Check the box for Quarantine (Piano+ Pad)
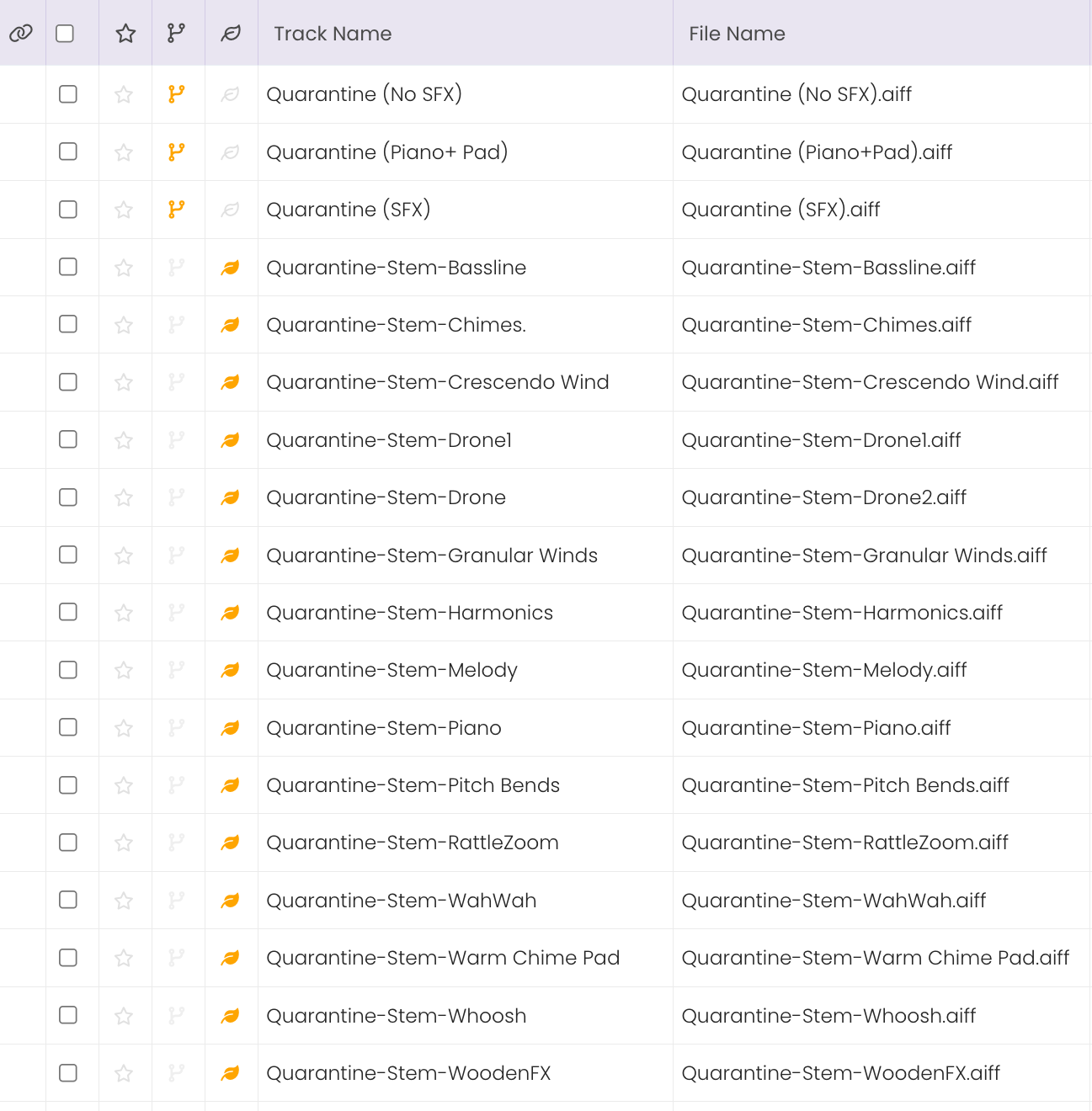Viewport: 1092px width, 1111px height. tap(68, 151)
